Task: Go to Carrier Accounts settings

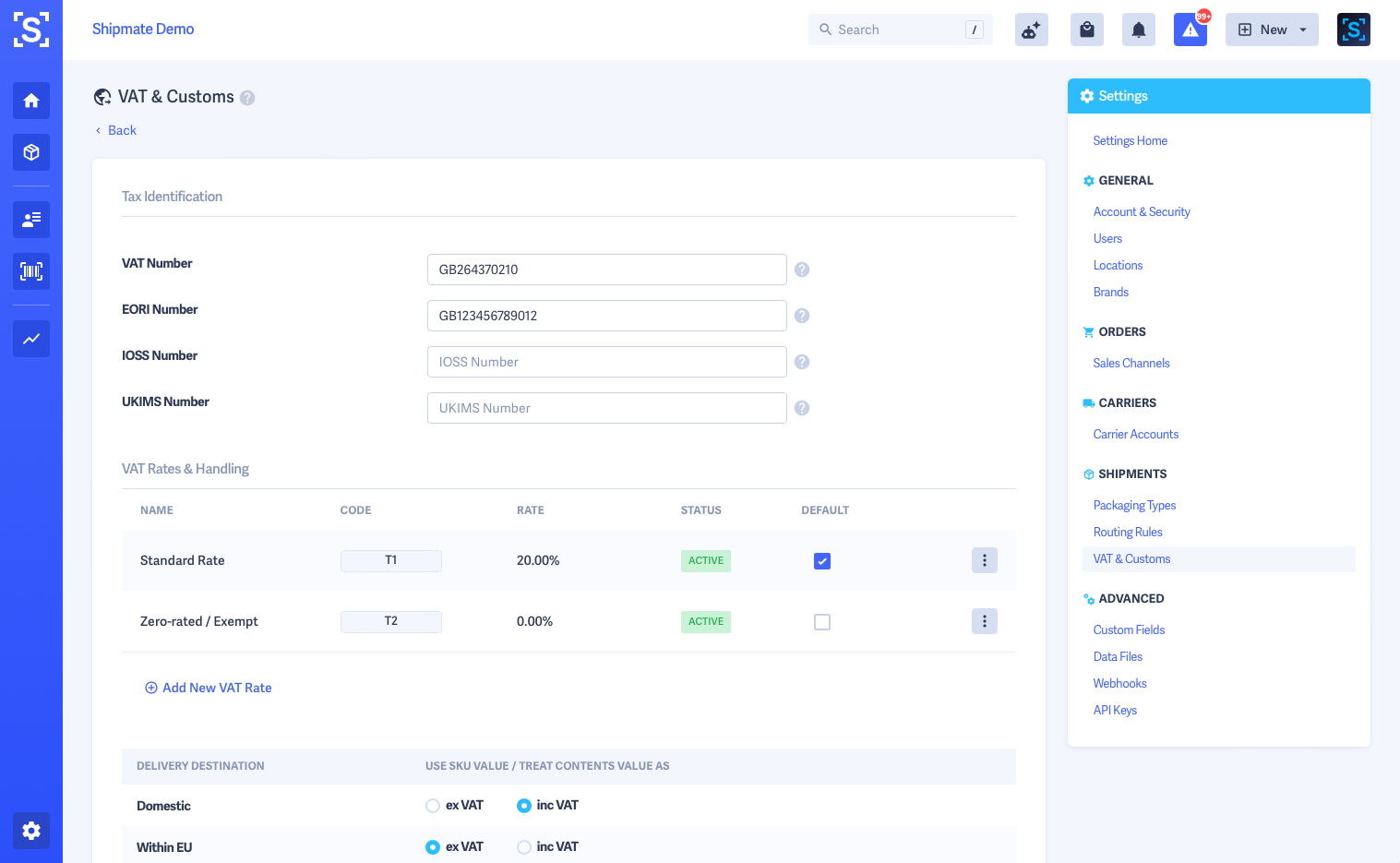Action: (1136, 434)
